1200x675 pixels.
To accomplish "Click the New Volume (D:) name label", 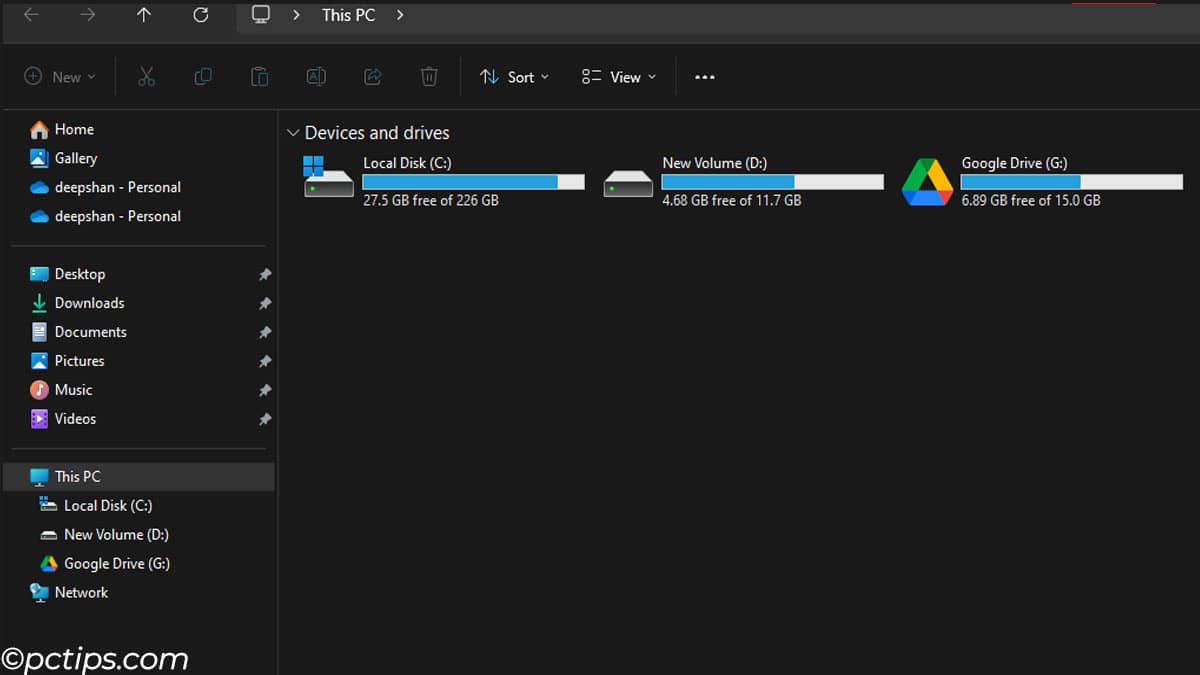I will click(715, 163).
